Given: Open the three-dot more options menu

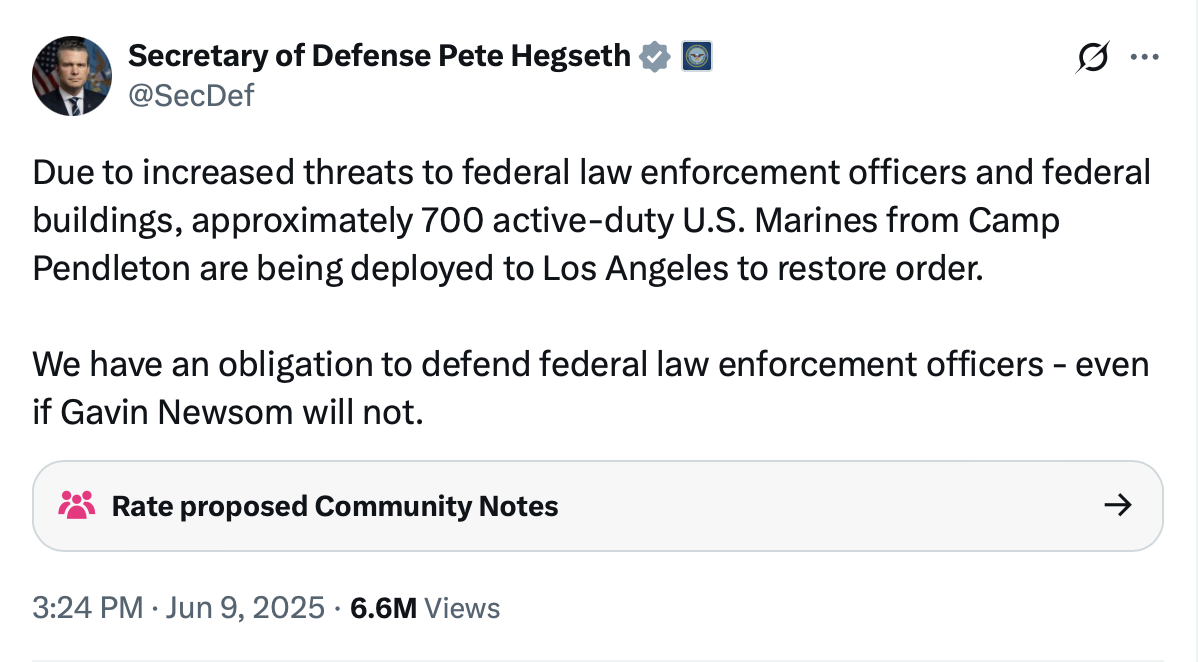Looking at the screenshot, I should click(1143, 58).
